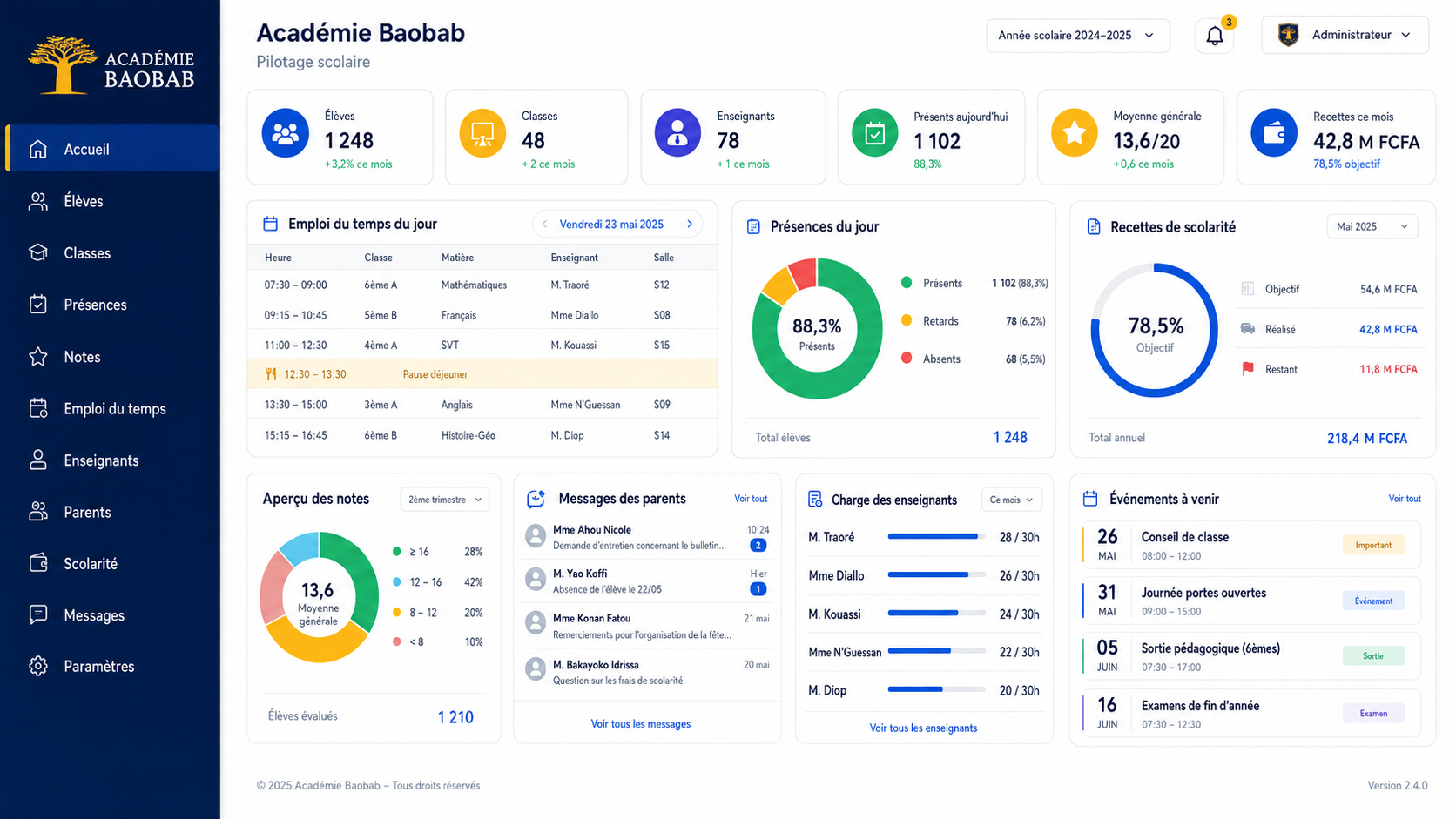Click the Enseignants stat card icon
Screen dimensions: 1456x819
pyautogui.click(x=677, y=133)
